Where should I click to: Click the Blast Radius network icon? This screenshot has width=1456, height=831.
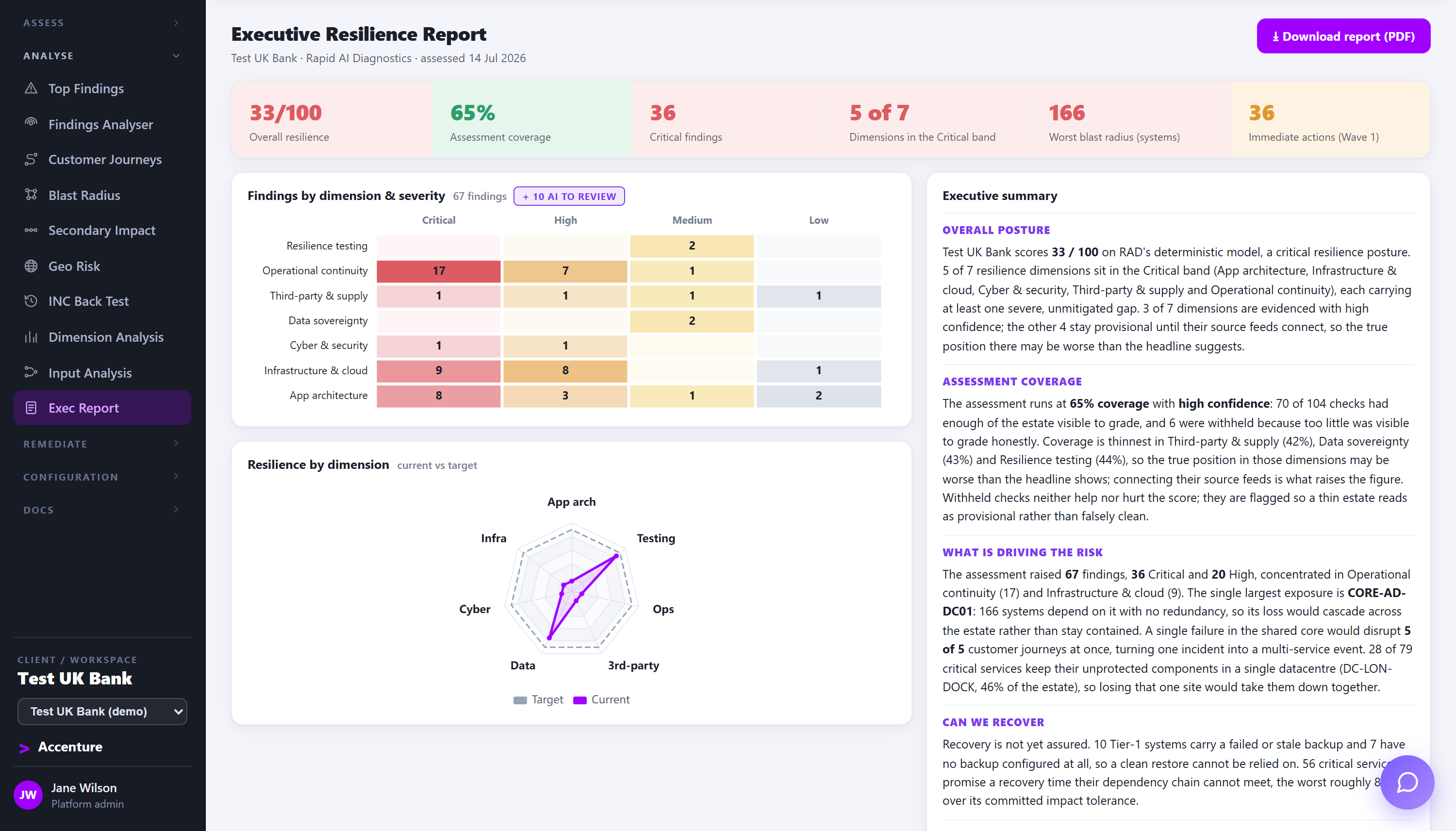31,195
